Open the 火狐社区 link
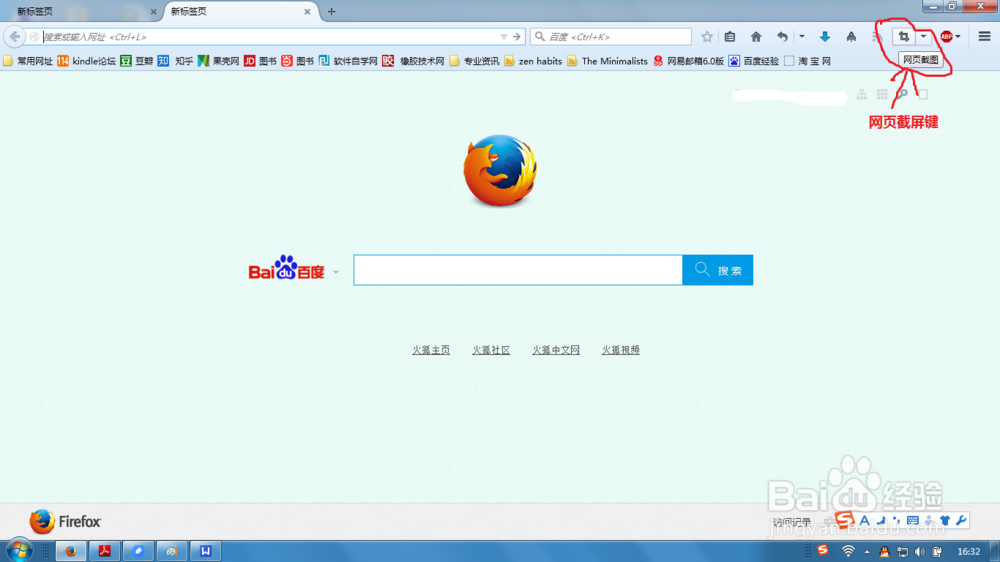Screen dimensions: 1000x562 coord(491,350)
